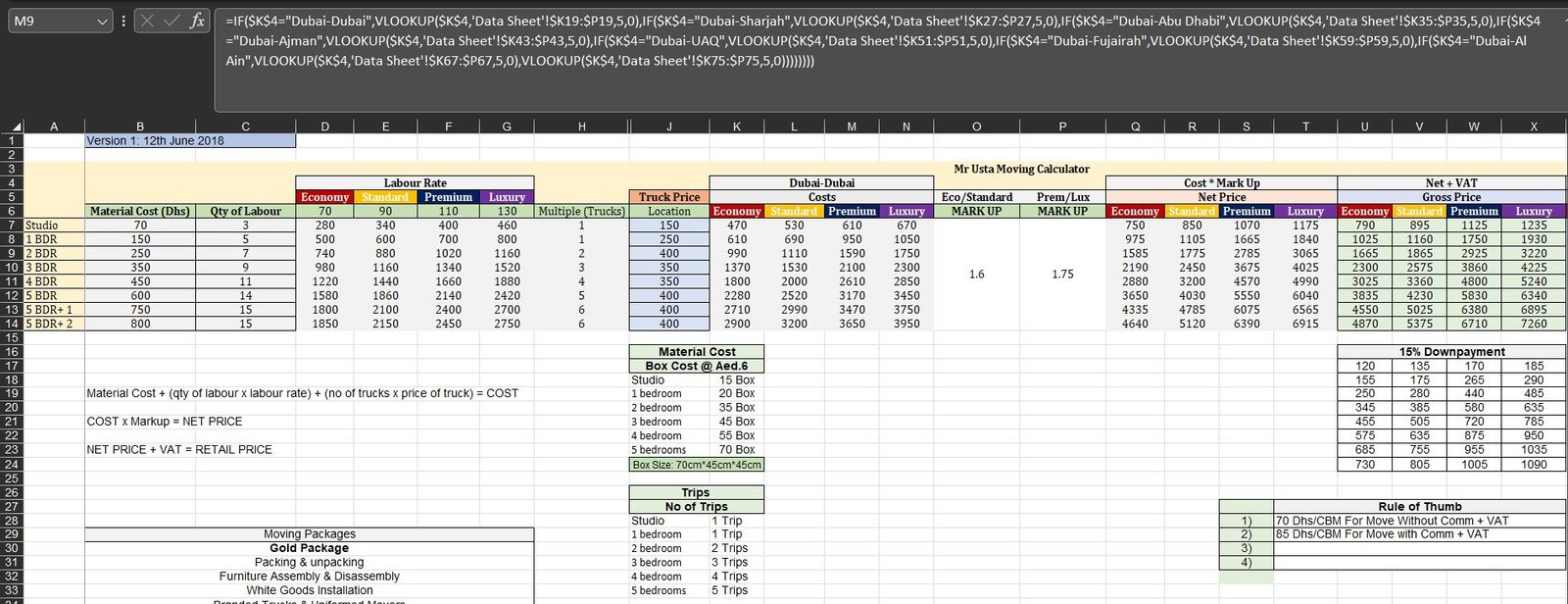
Task: Select column A header
Action: pos(54,126)
